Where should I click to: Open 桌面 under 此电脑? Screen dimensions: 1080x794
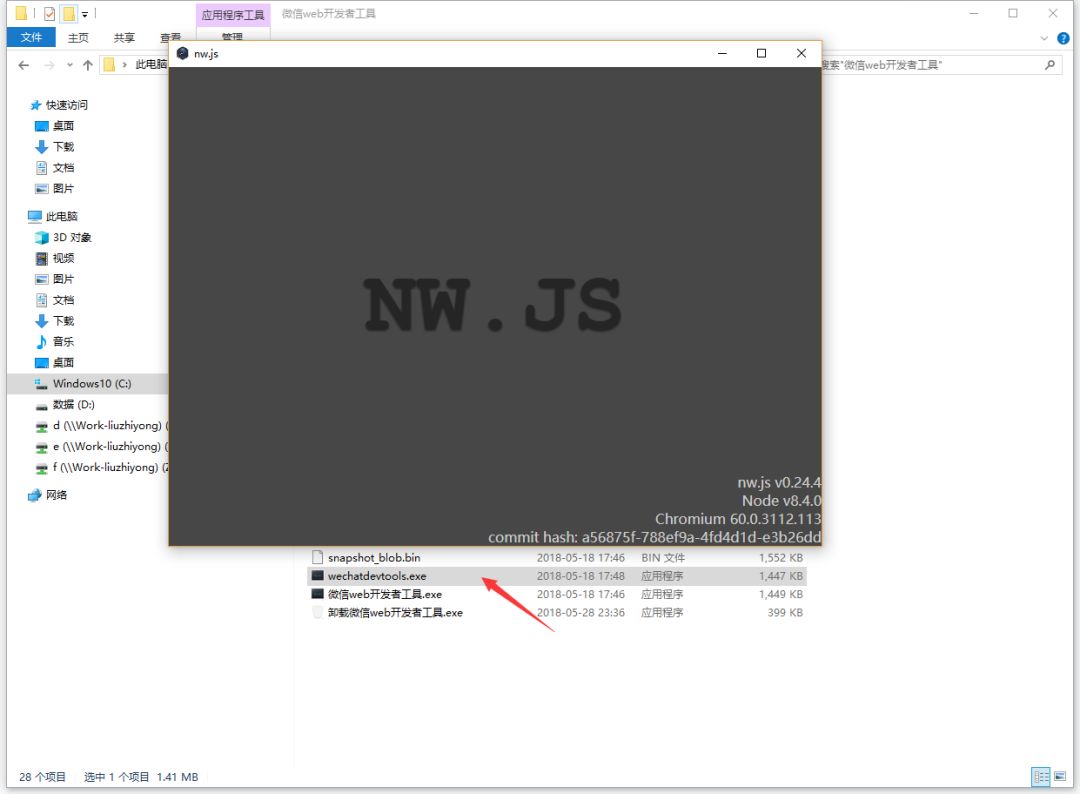pyautogui.click(x=54, y=362)
